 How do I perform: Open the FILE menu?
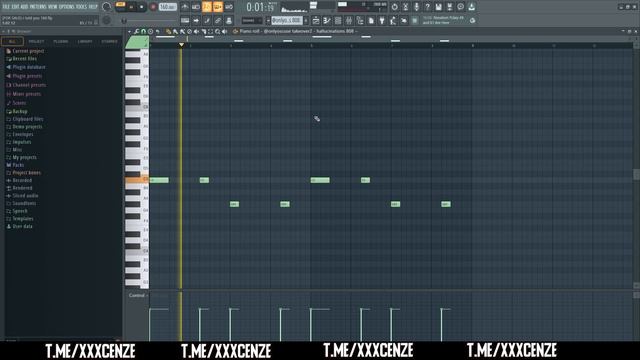point(6,7)
